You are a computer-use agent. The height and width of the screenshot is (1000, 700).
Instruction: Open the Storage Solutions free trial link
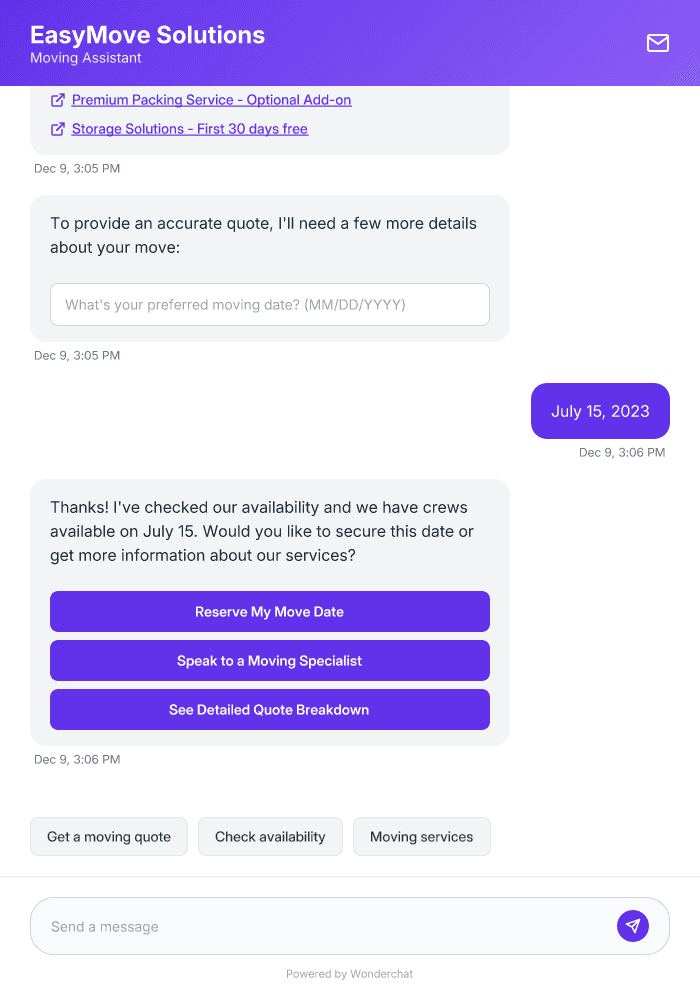point(189,129)
